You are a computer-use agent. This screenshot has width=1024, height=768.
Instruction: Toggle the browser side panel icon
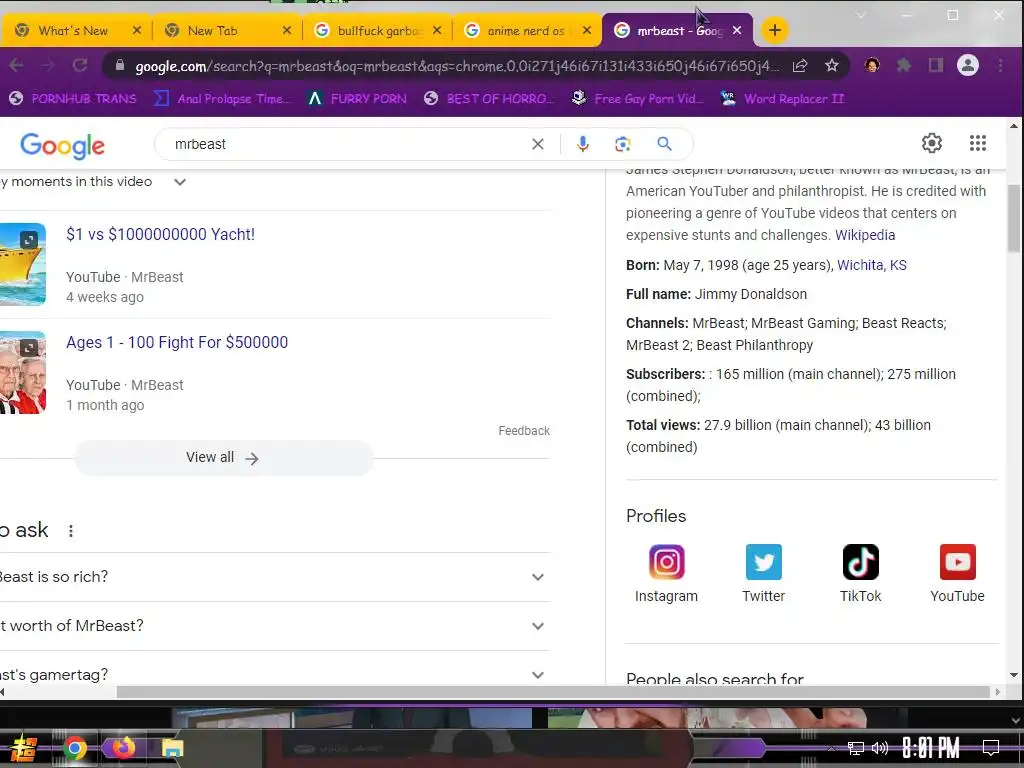click(x=936, y=65)
